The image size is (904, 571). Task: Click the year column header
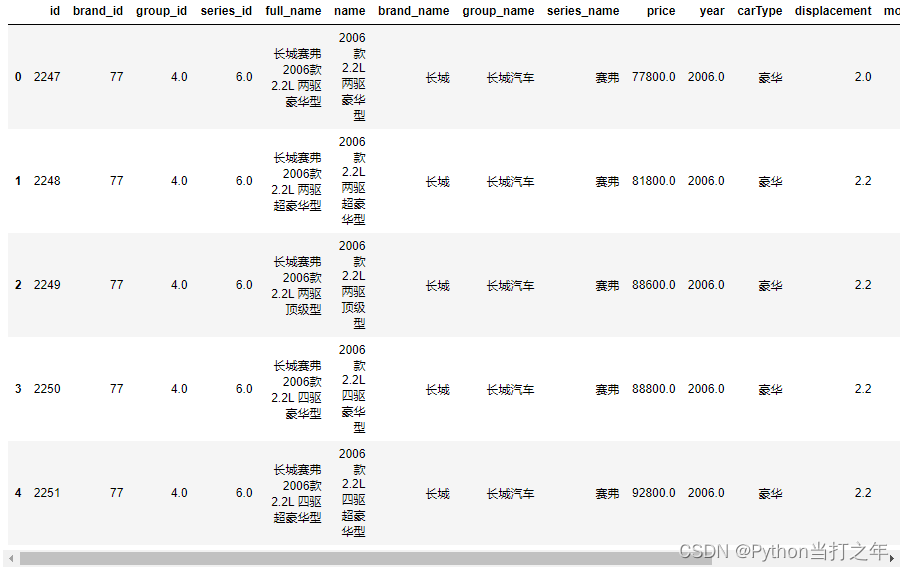(712, 11)
